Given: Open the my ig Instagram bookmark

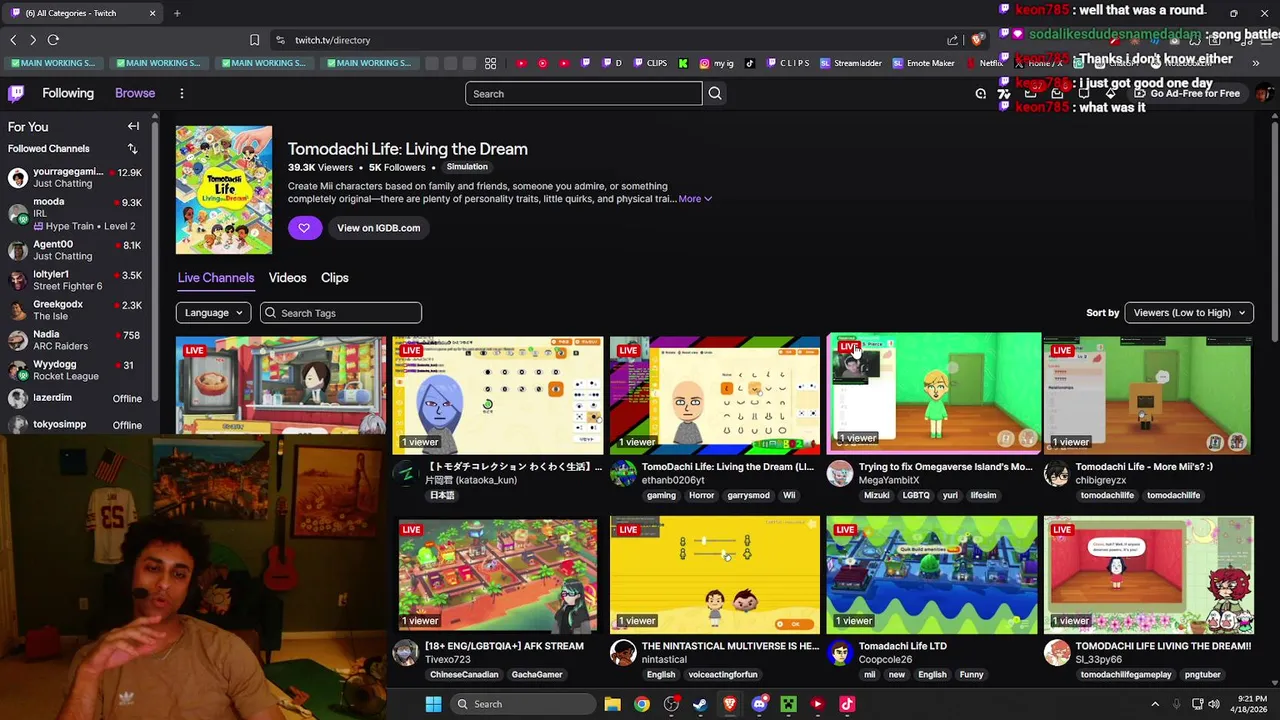Looking at the screenshot, I should coord(716,63).
